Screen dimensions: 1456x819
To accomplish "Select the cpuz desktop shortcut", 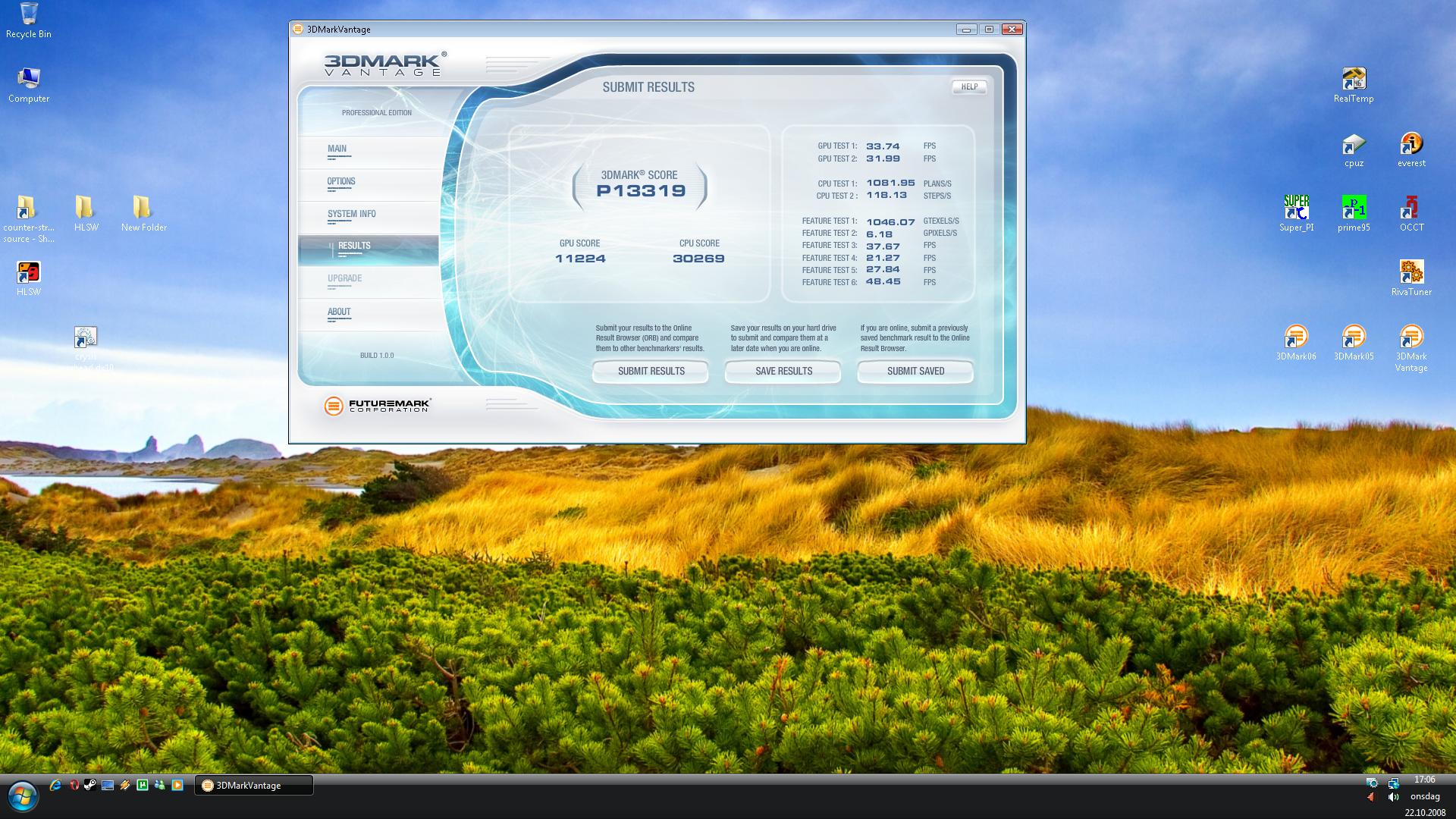I will point(1354,149).
